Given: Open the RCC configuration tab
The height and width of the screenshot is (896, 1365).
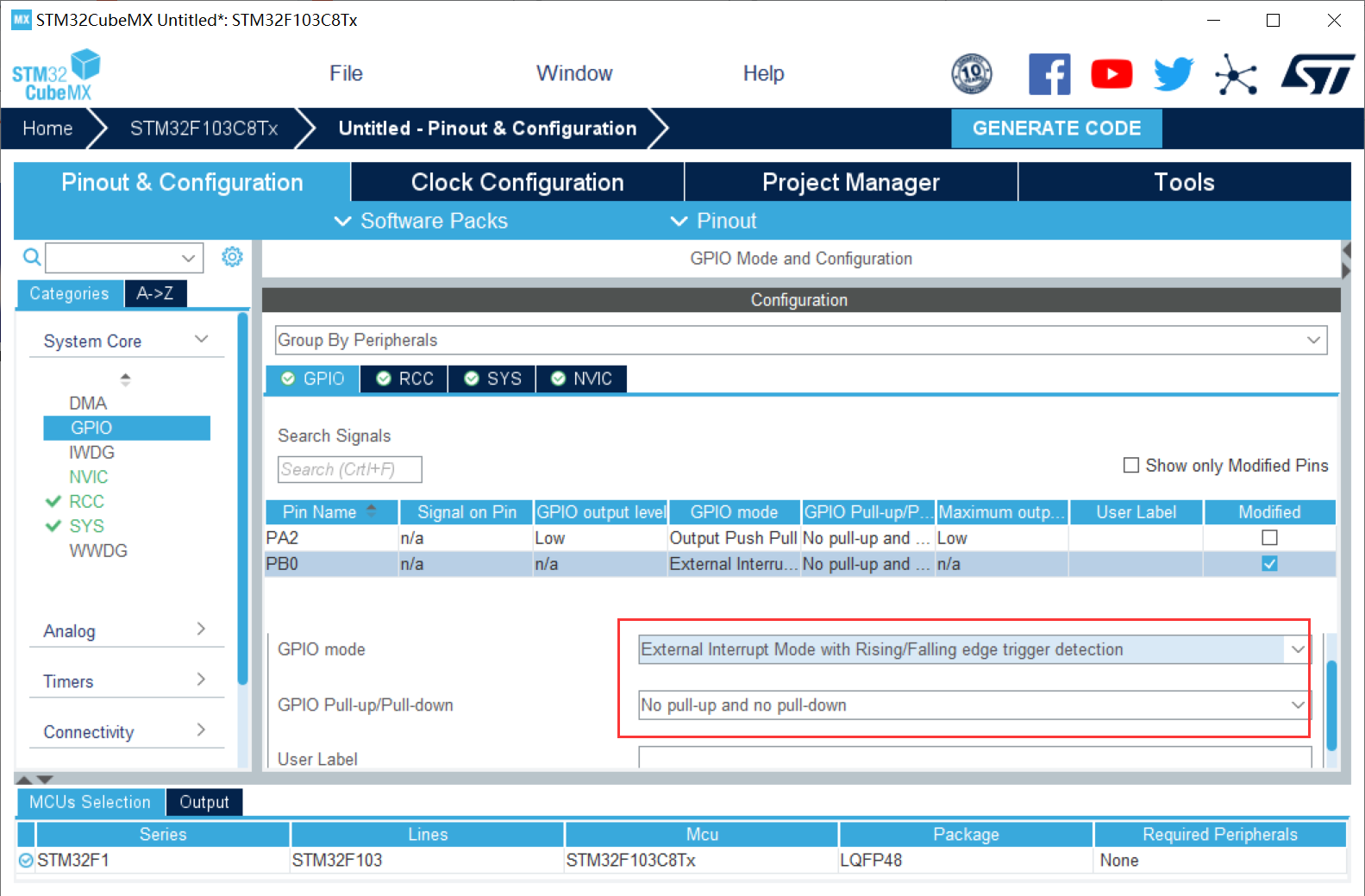Looking at the screenshot, I should click(x=404, y=379).
